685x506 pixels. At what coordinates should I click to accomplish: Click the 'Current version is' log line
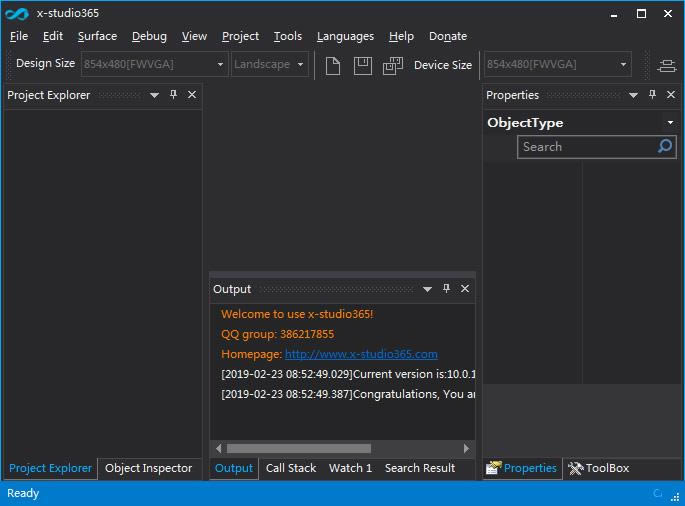(x=348, y=374)
